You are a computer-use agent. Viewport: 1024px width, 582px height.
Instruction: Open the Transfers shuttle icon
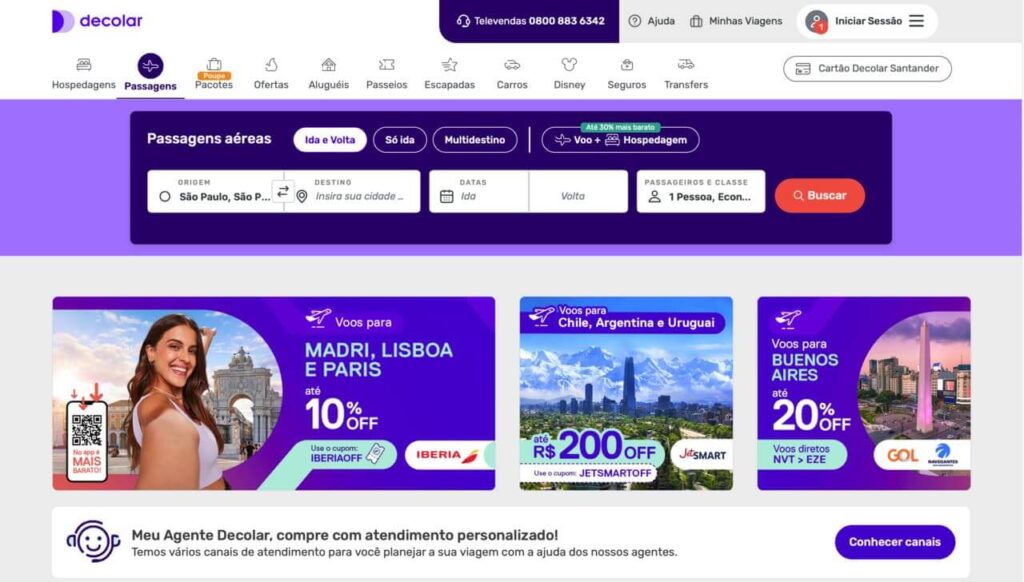686,64
